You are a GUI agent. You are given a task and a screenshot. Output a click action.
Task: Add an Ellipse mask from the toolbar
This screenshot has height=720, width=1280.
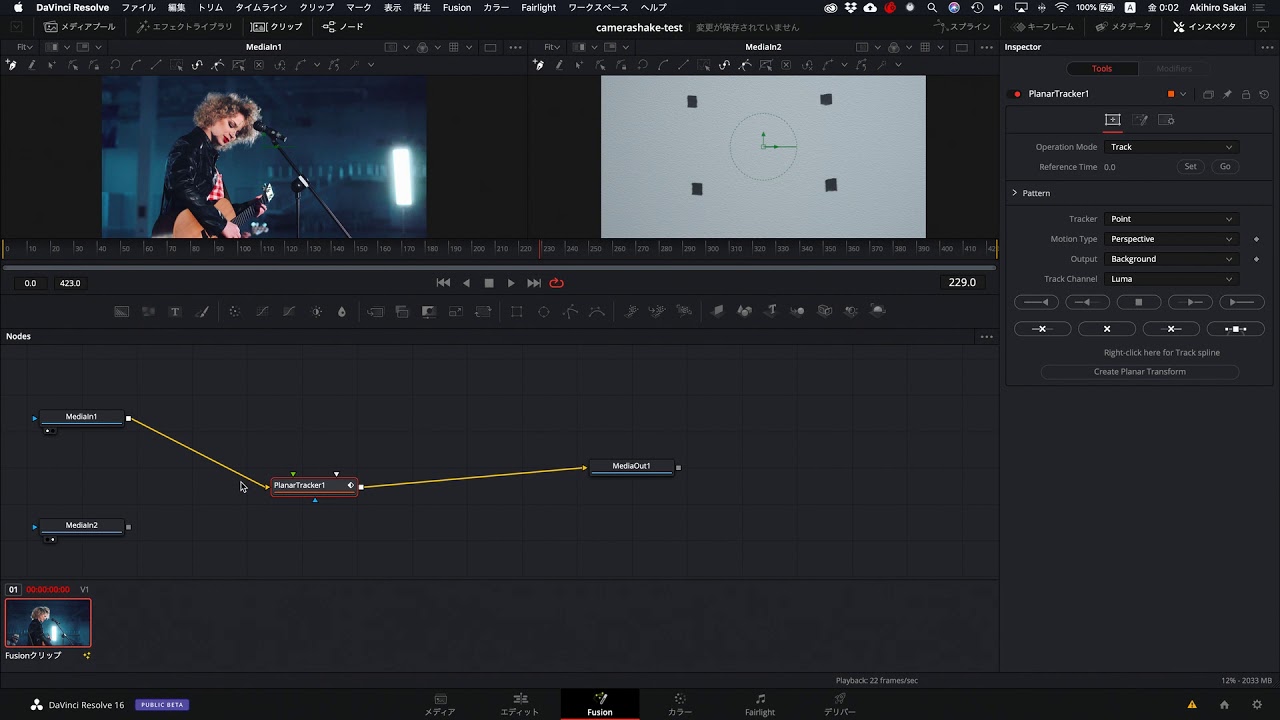click(544, 311)
